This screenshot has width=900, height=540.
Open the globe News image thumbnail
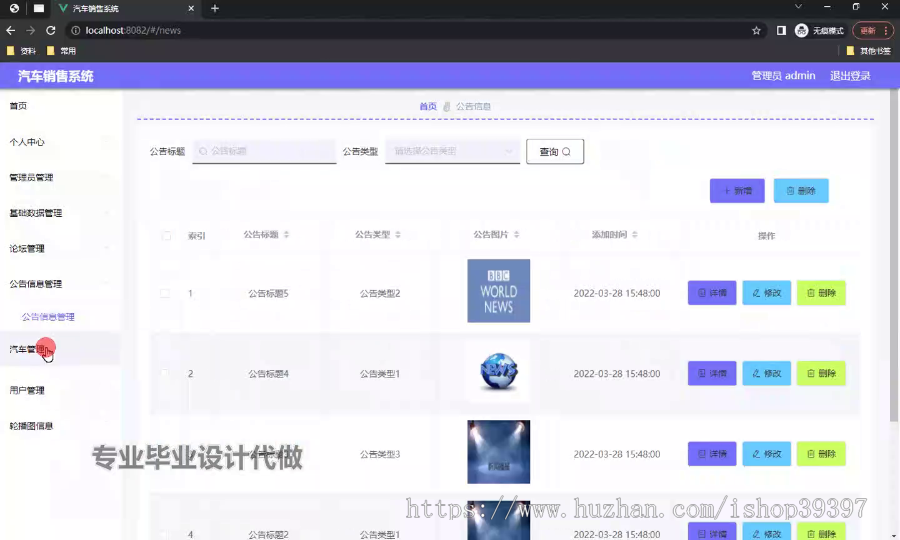[498, 371]
